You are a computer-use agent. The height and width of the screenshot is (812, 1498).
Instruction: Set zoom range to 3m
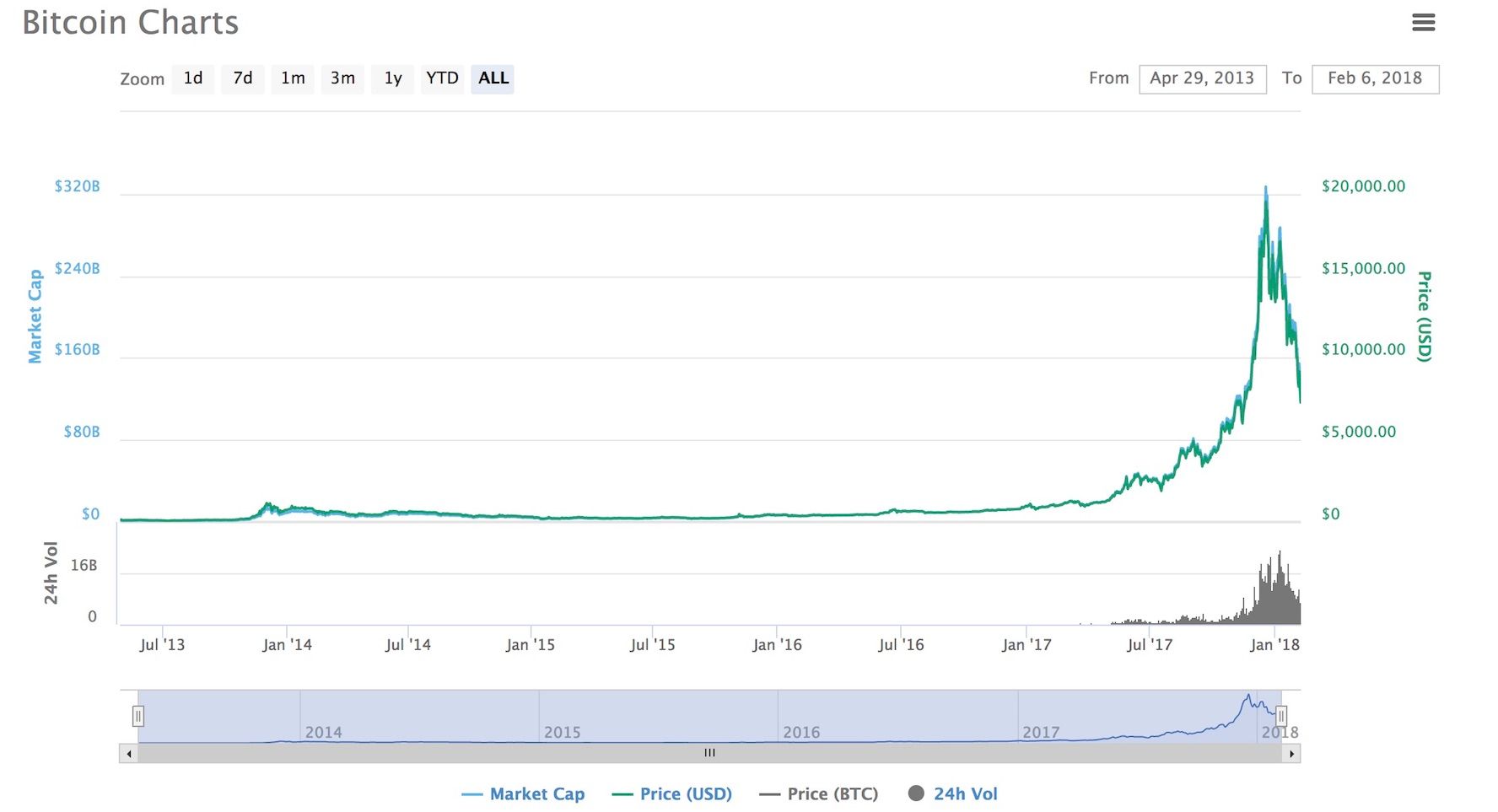coord(342,78)
